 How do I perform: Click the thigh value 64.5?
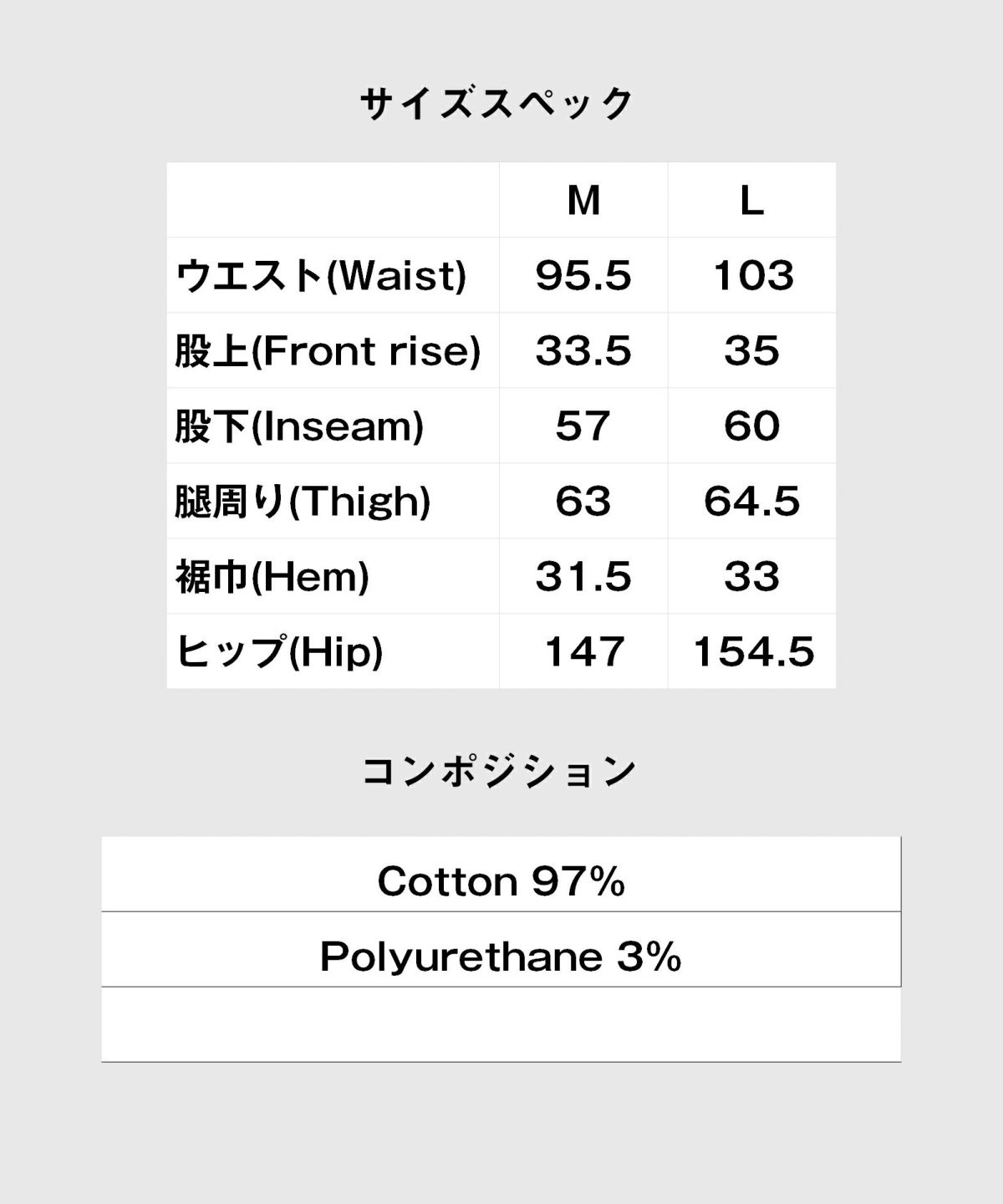click(x=752, y=502)
